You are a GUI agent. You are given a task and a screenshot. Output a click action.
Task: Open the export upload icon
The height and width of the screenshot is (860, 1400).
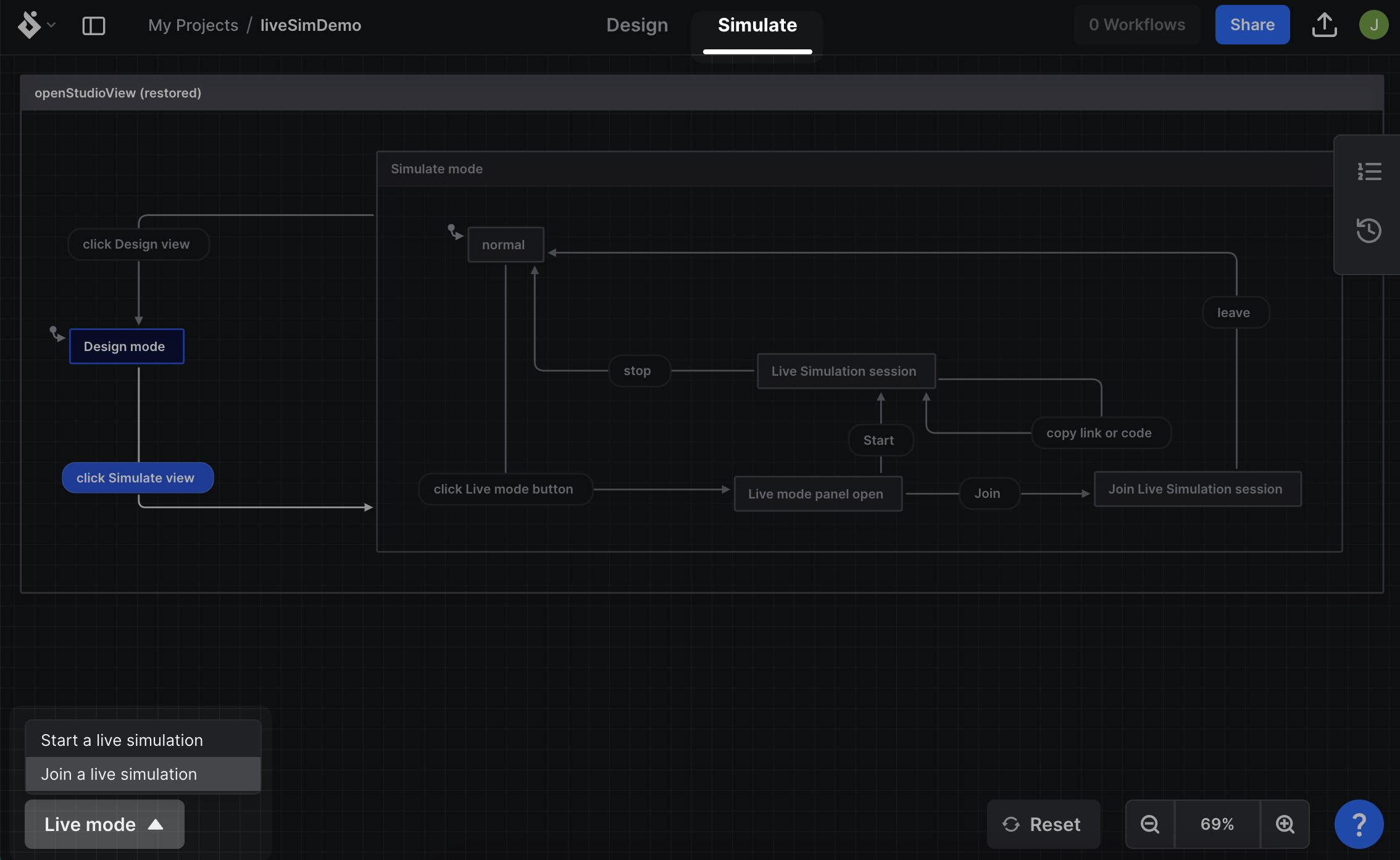pos(1324,25)
